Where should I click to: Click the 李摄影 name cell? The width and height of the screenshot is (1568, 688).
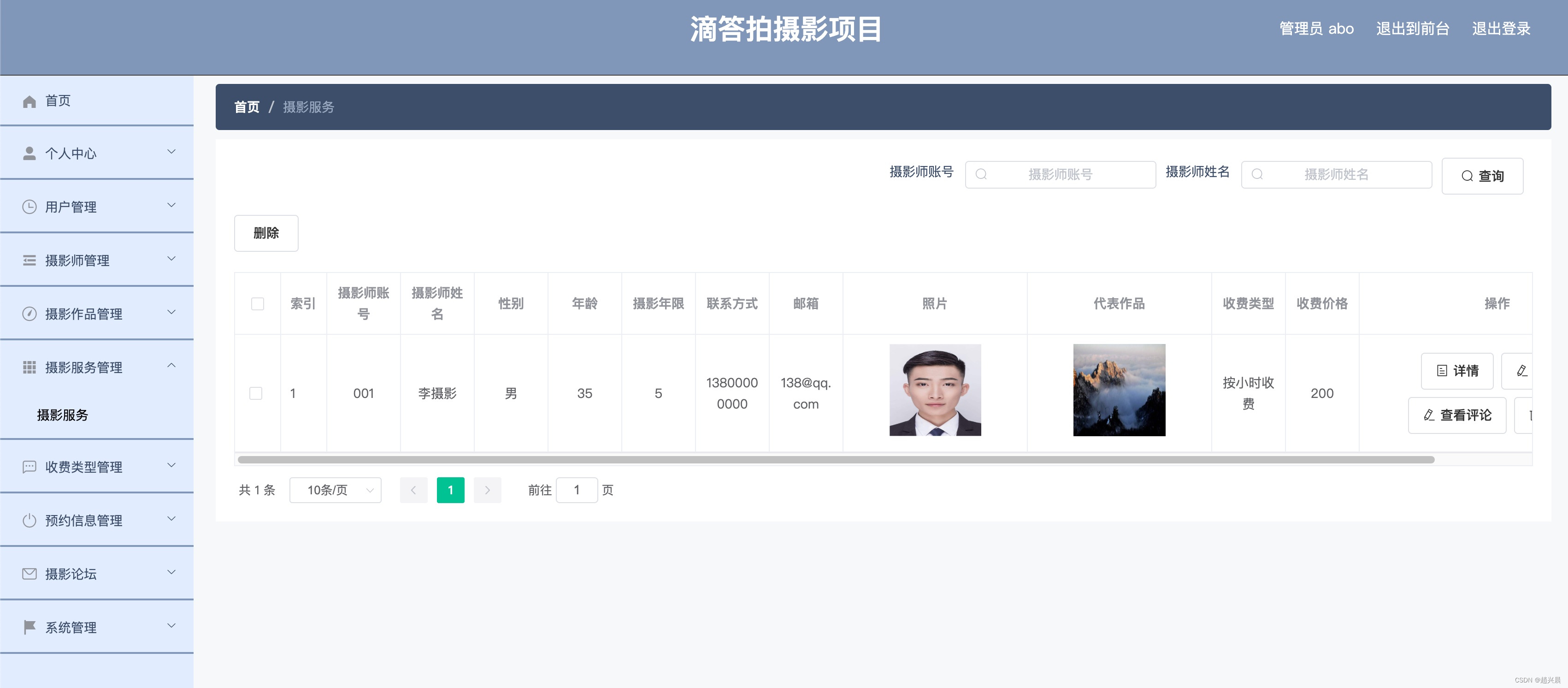click(x=437, y=393)
